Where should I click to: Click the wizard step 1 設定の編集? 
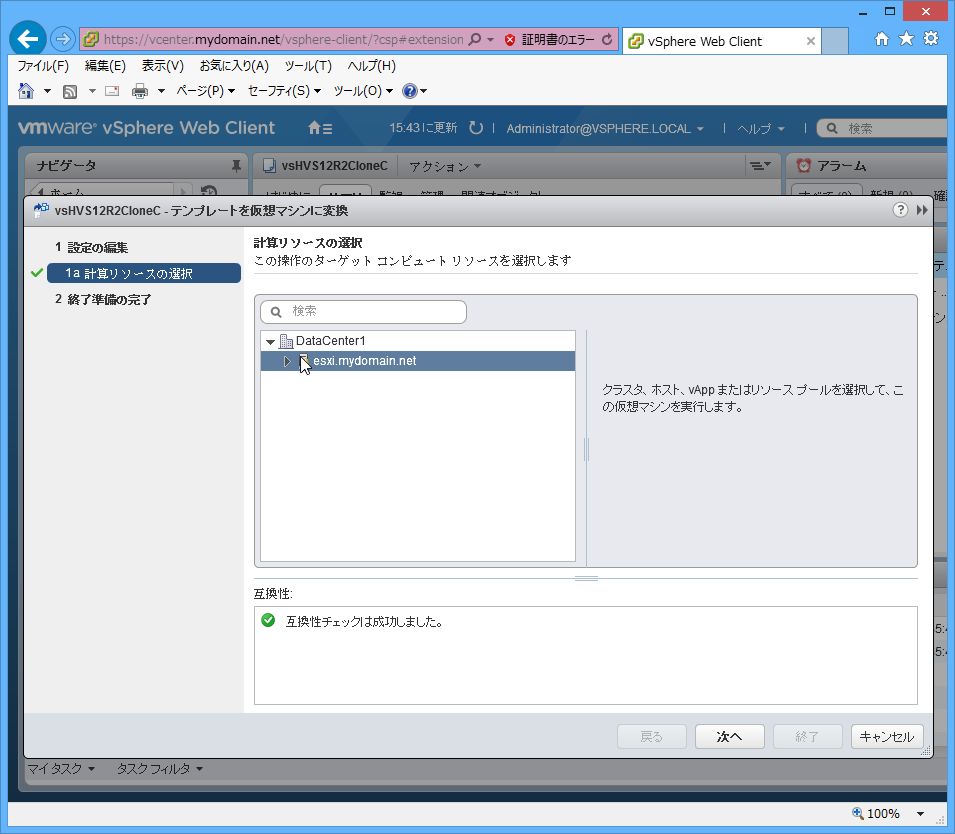91,247
